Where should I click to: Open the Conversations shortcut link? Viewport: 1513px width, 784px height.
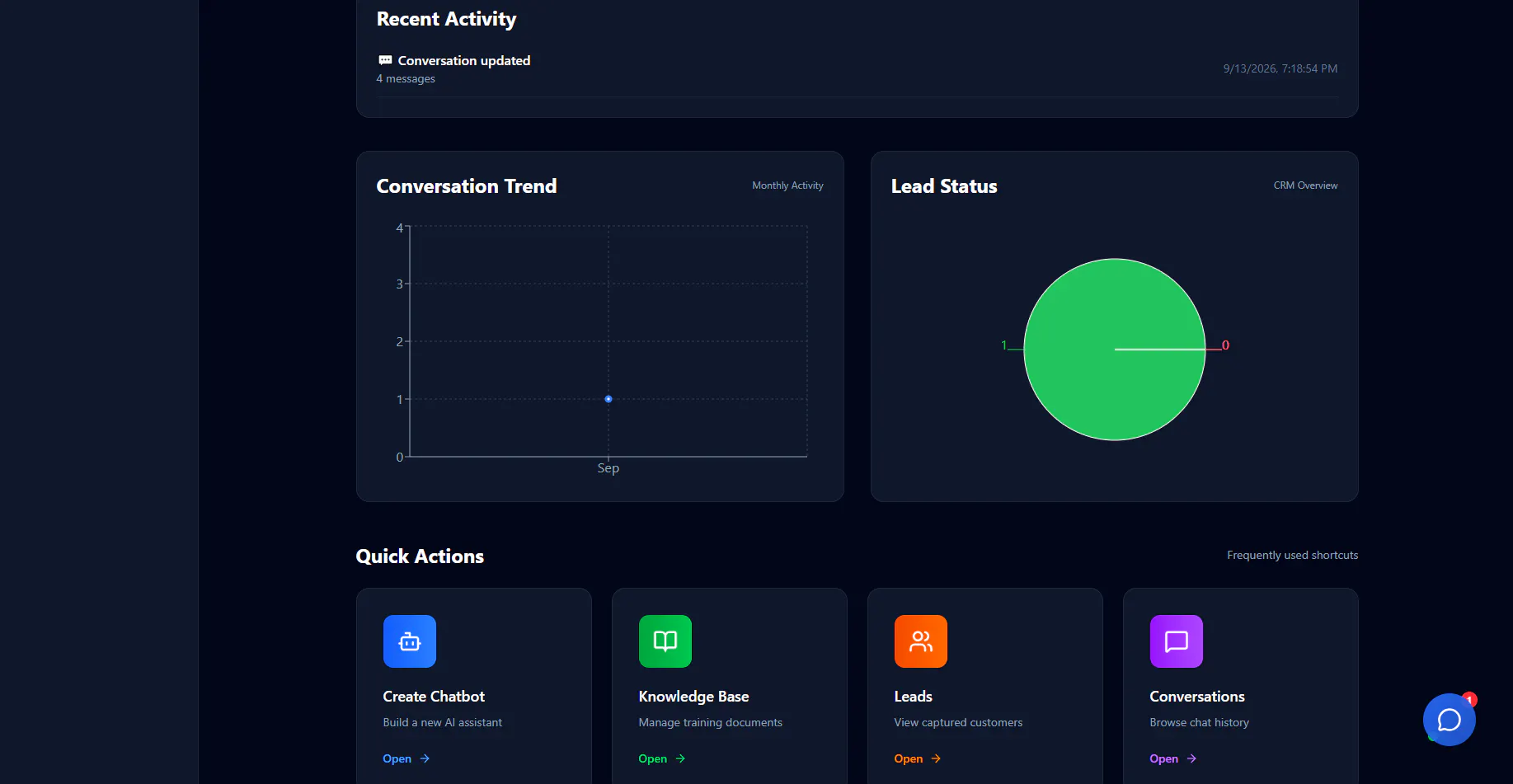point(1173,758)
